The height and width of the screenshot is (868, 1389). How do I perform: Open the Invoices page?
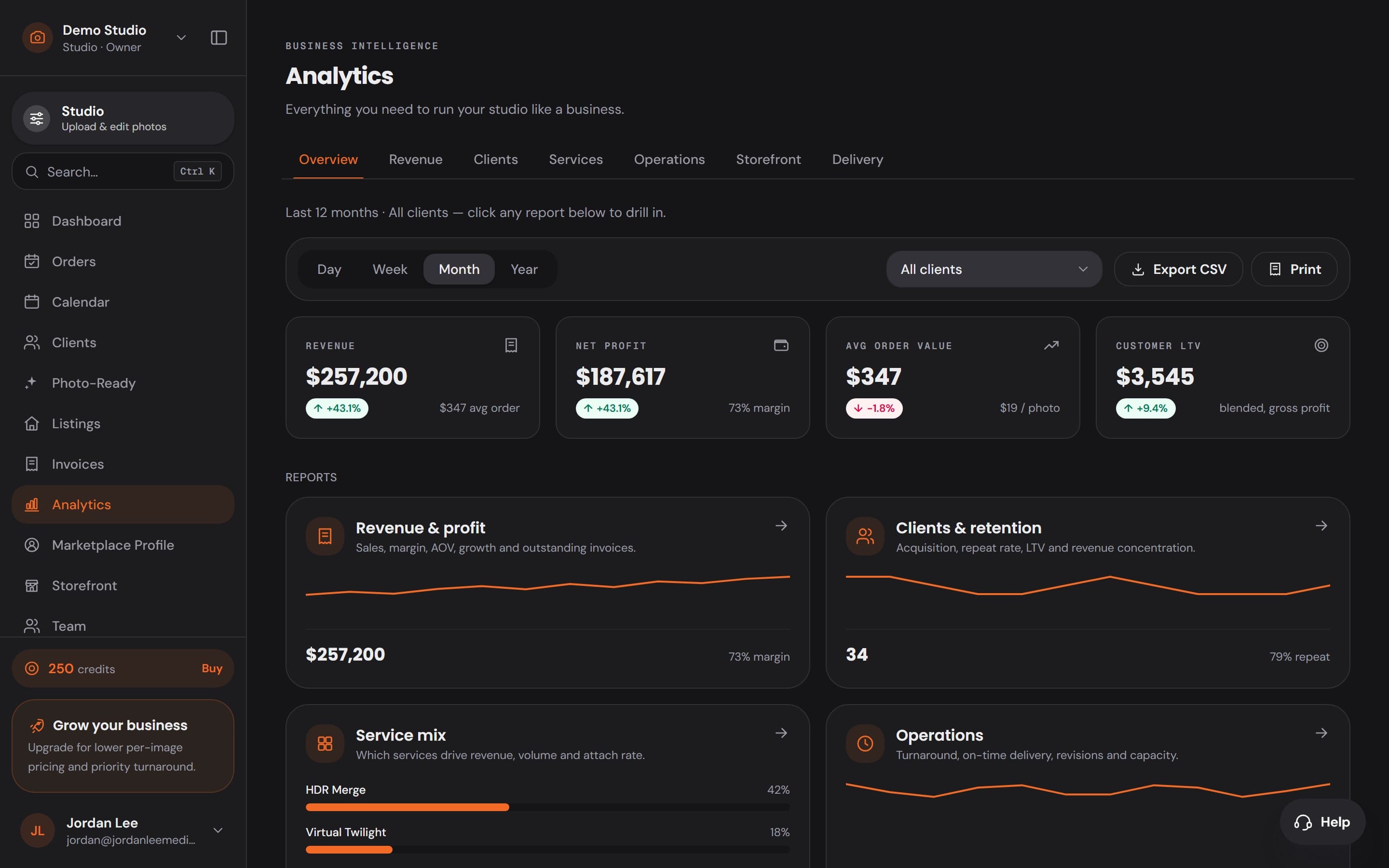pyautogui.click(x=123, y=464)
